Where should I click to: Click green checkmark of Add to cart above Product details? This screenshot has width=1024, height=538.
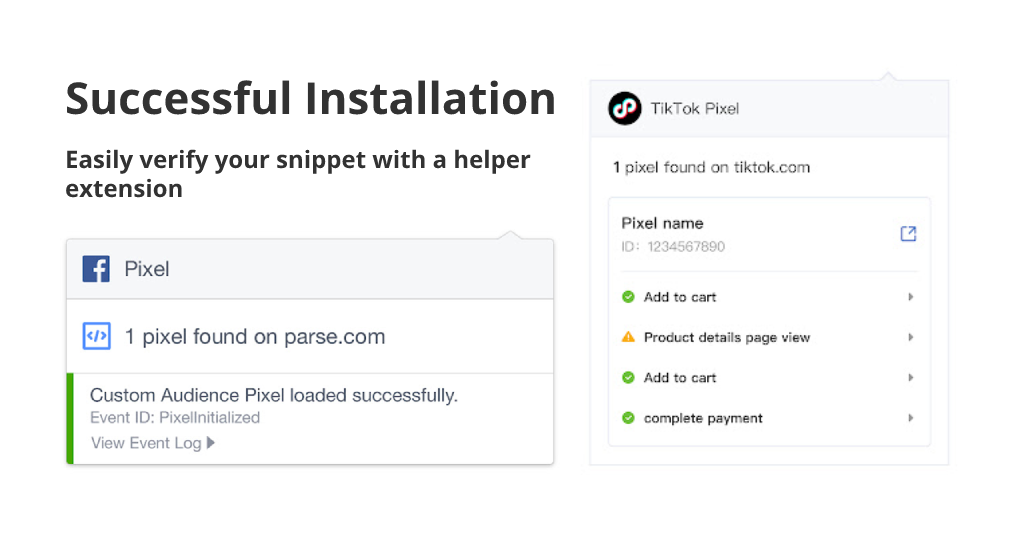coord(628,297)
